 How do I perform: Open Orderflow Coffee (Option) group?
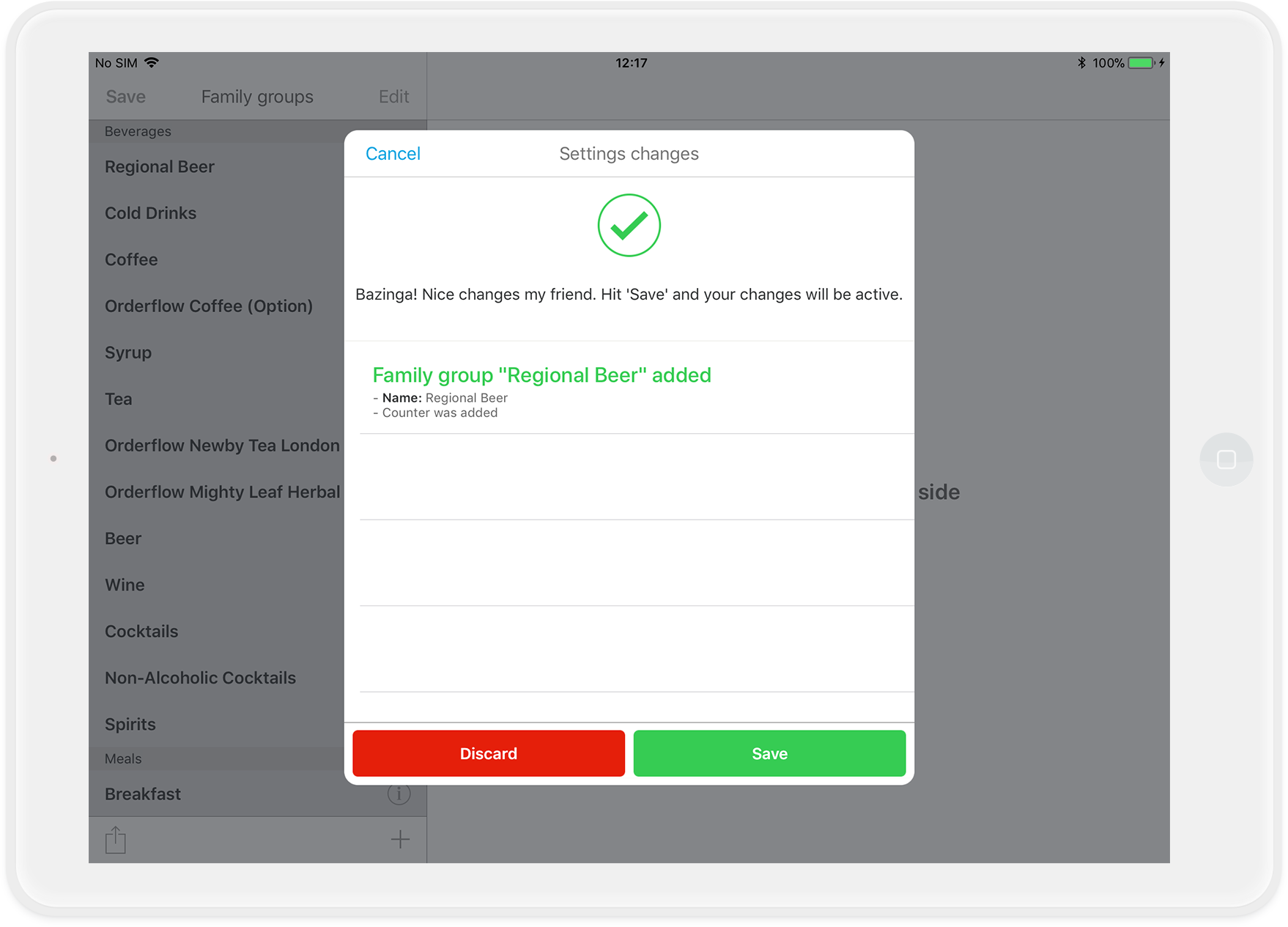click(x=217, y=306)
